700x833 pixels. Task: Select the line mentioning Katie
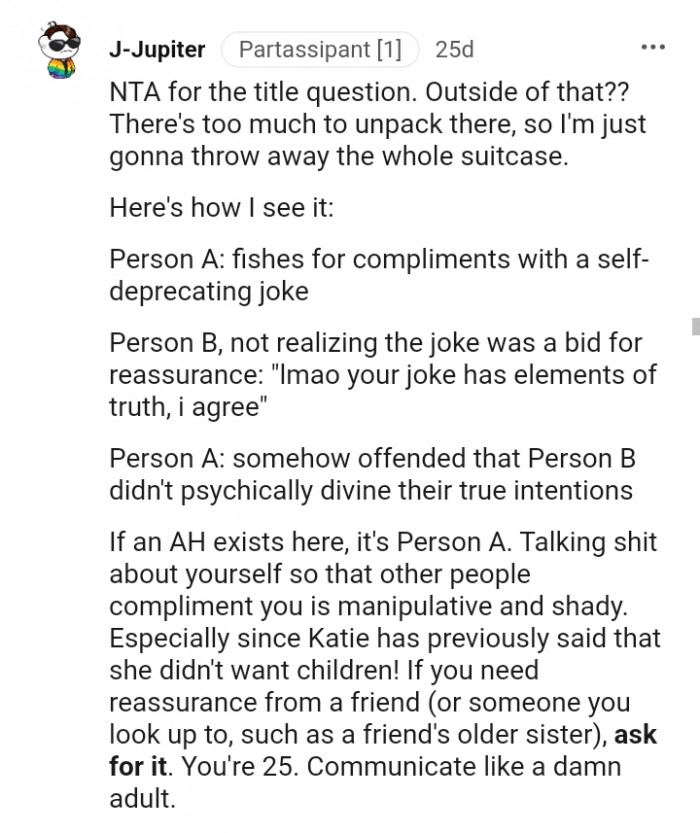[380, 639]
